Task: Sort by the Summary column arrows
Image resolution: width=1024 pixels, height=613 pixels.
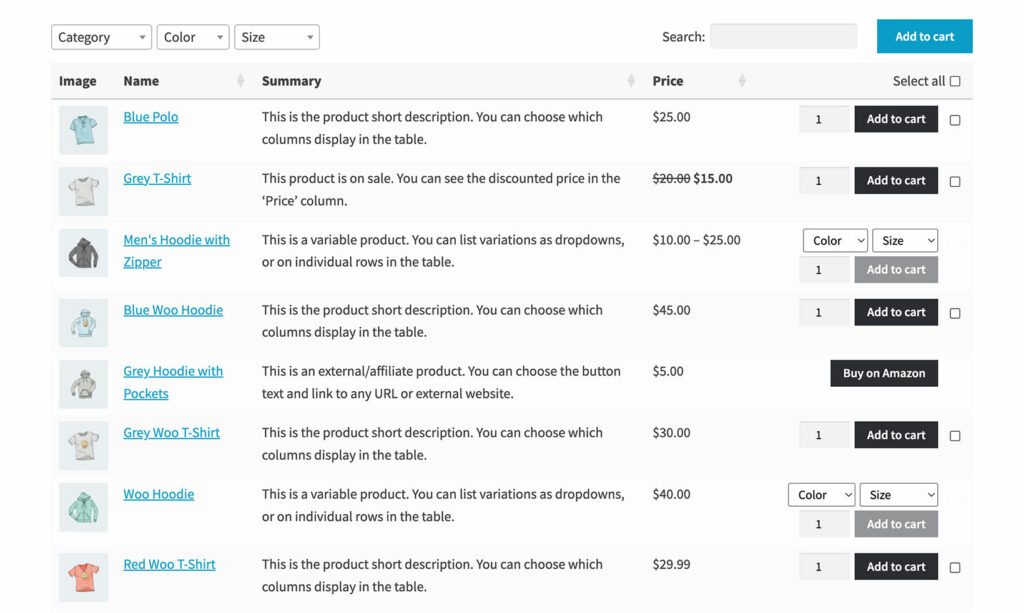Action: click(631, 81)
